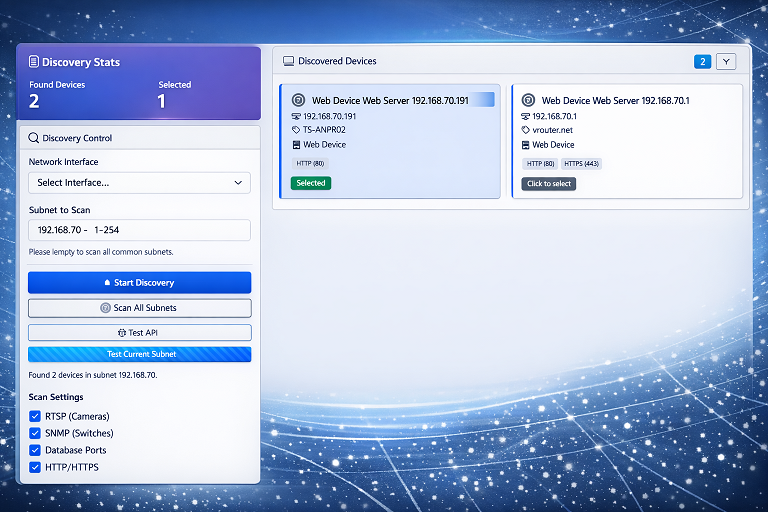
Task: Open the Select Interface dropdown
Action: click(139, 183)
